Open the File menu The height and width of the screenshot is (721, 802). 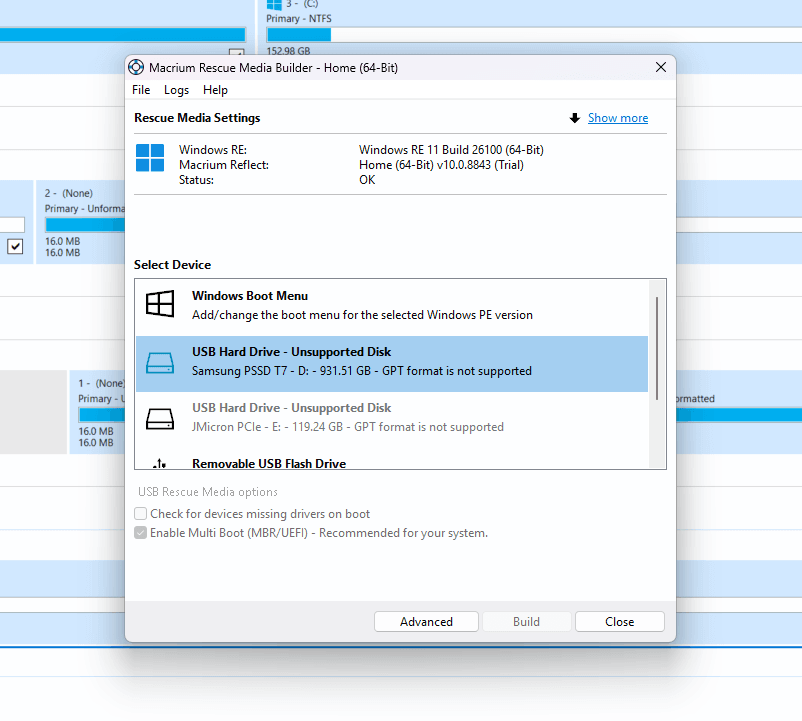click(141, 90)
